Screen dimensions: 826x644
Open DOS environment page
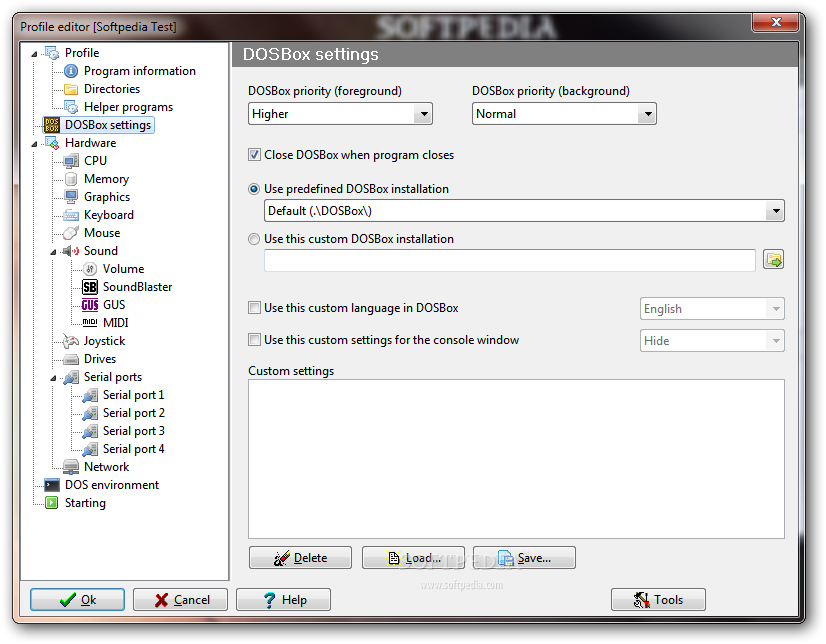tap(112, 485)
